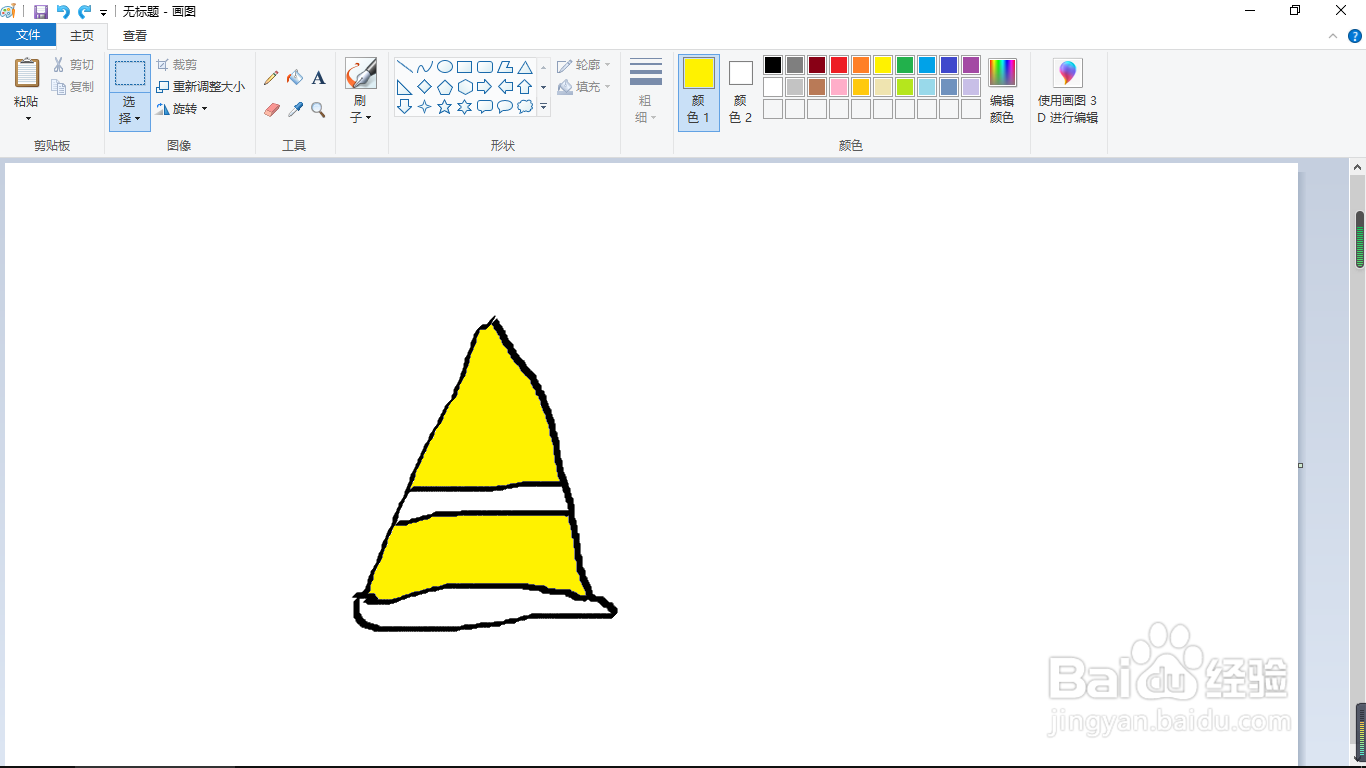Choose the Curve shape

(x=425, y=67)
